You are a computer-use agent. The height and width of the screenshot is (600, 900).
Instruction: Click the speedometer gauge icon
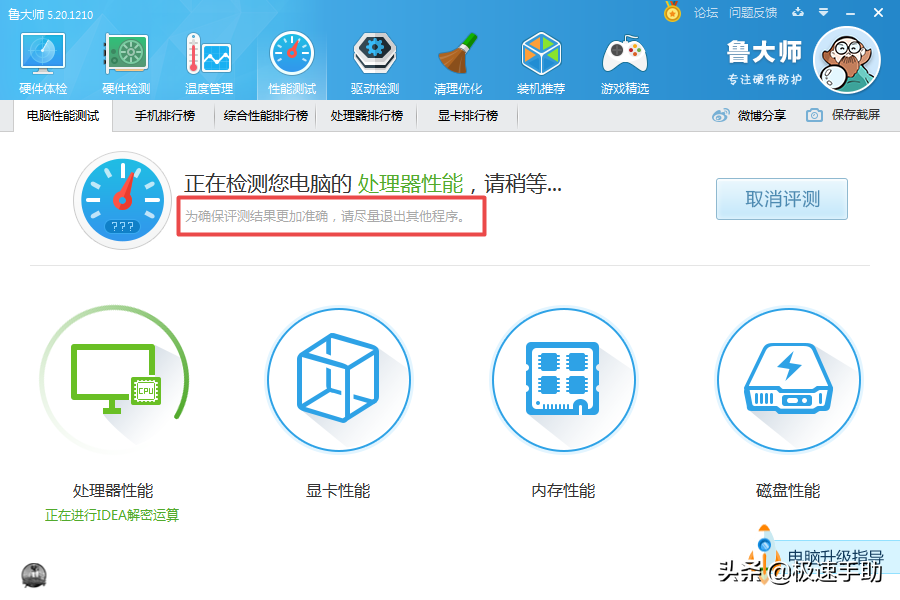click(122, 200)
